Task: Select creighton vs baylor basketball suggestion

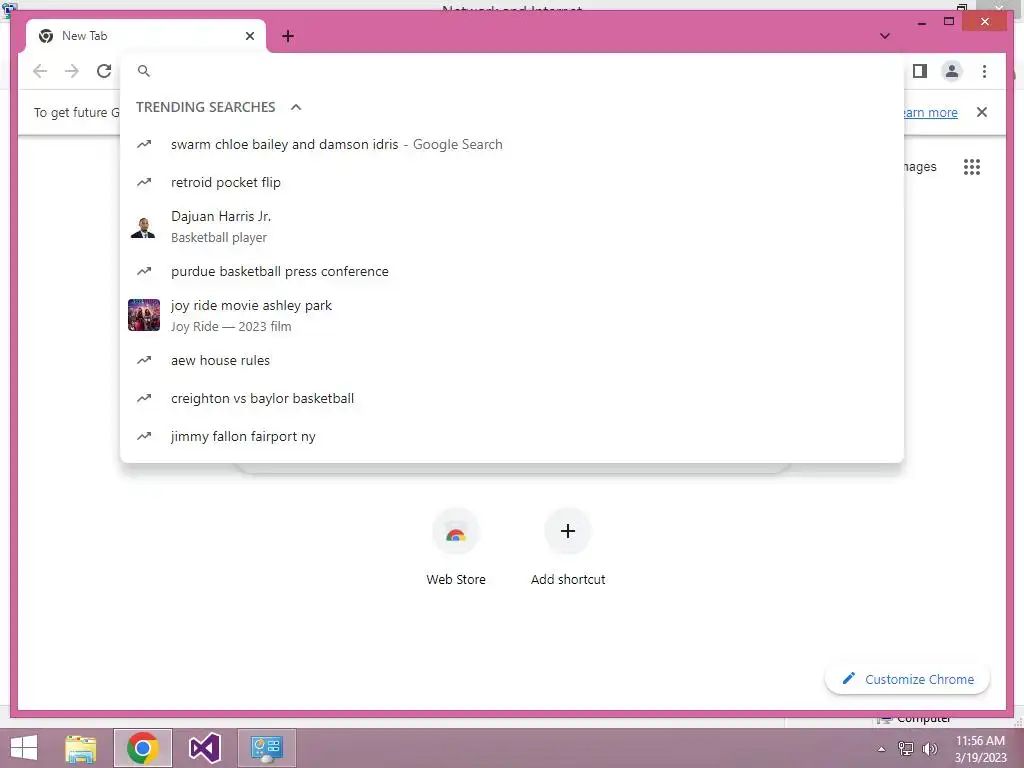Action: pyautogui.click(x=512, y=398)
